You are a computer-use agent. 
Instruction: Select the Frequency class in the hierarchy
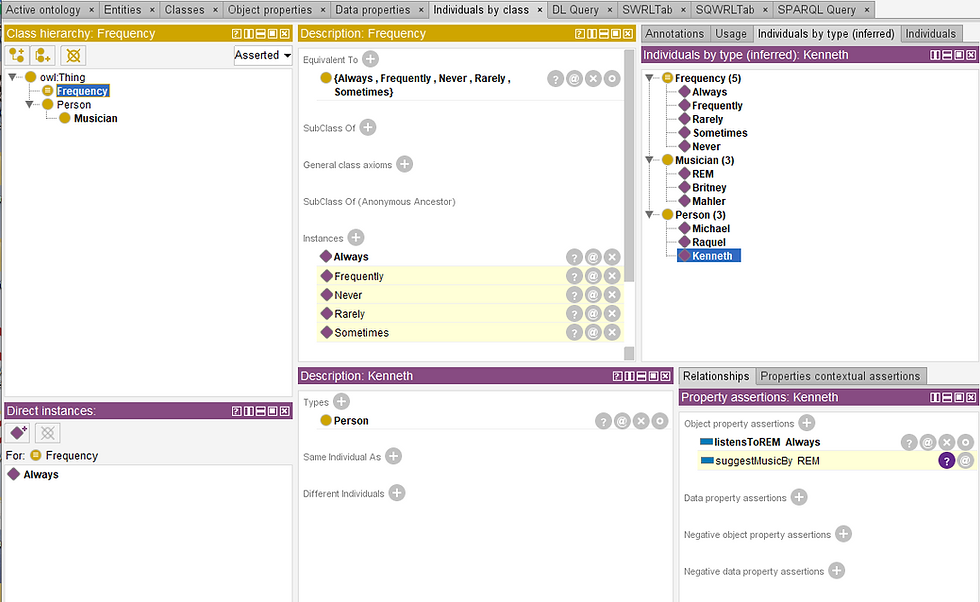click(82, 91)
